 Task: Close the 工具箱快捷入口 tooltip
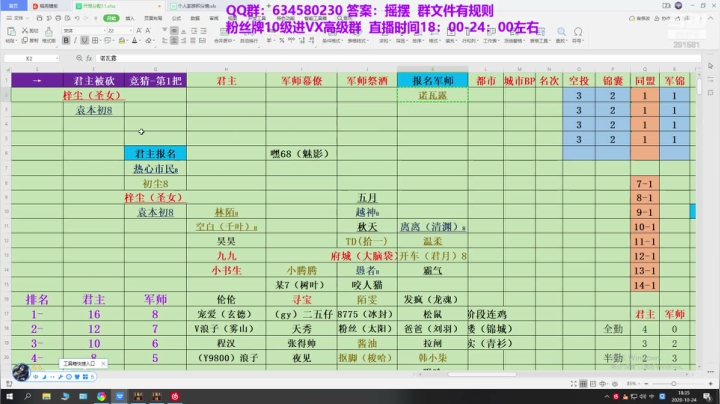pos(103,364)
